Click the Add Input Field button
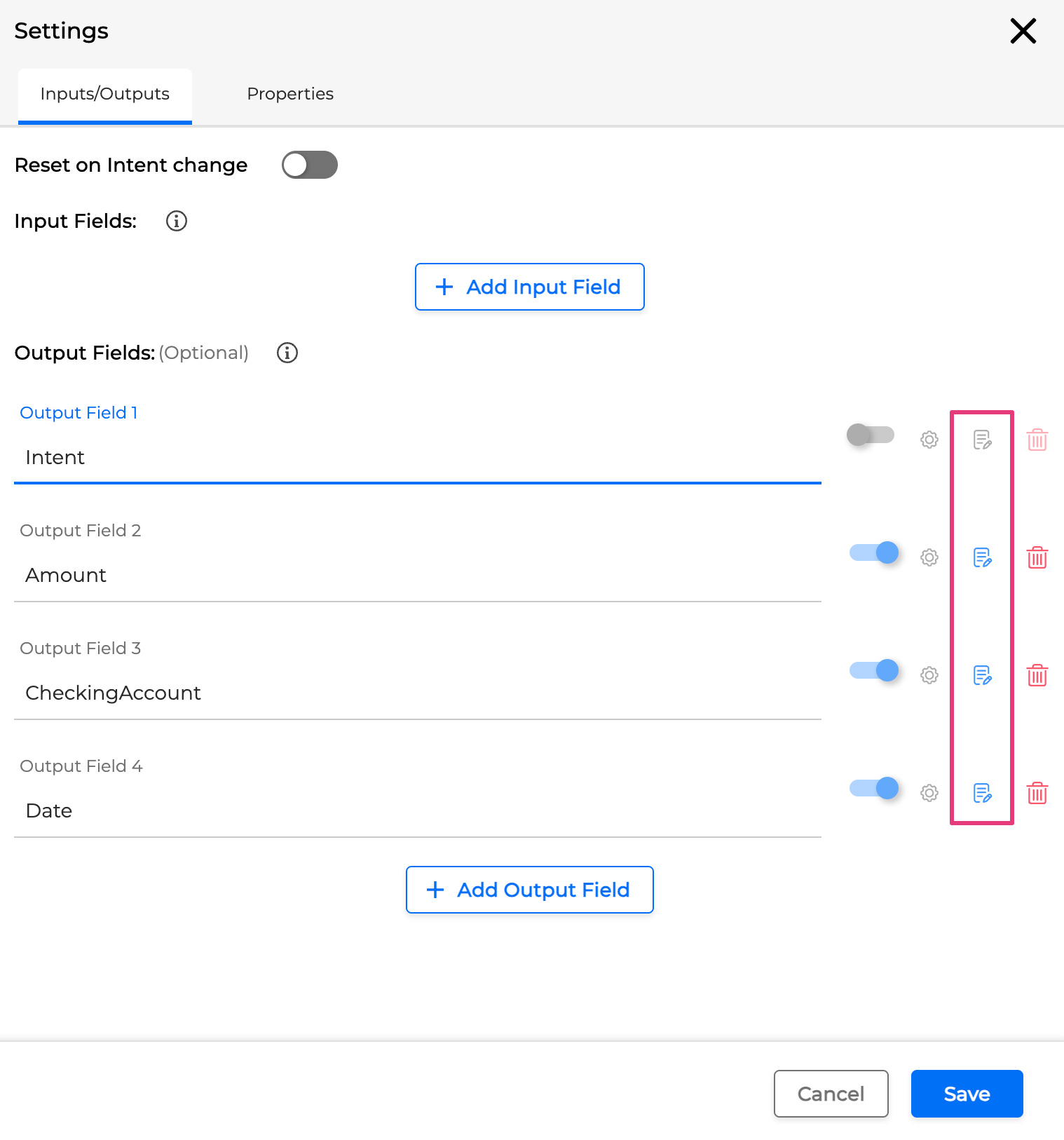Screen dimensions: 1064x1140 point(529,287)
